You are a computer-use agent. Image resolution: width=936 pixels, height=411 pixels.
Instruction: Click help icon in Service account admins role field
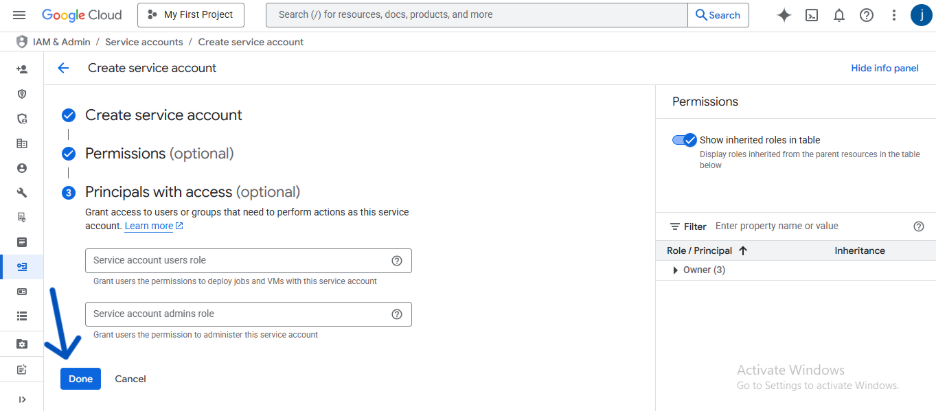396,314
